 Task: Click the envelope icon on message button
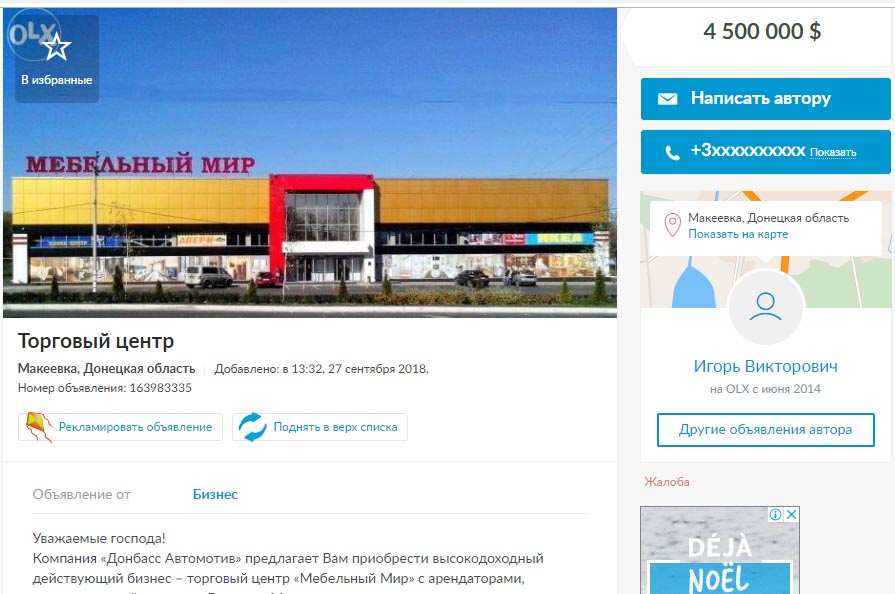click(667, 99)
